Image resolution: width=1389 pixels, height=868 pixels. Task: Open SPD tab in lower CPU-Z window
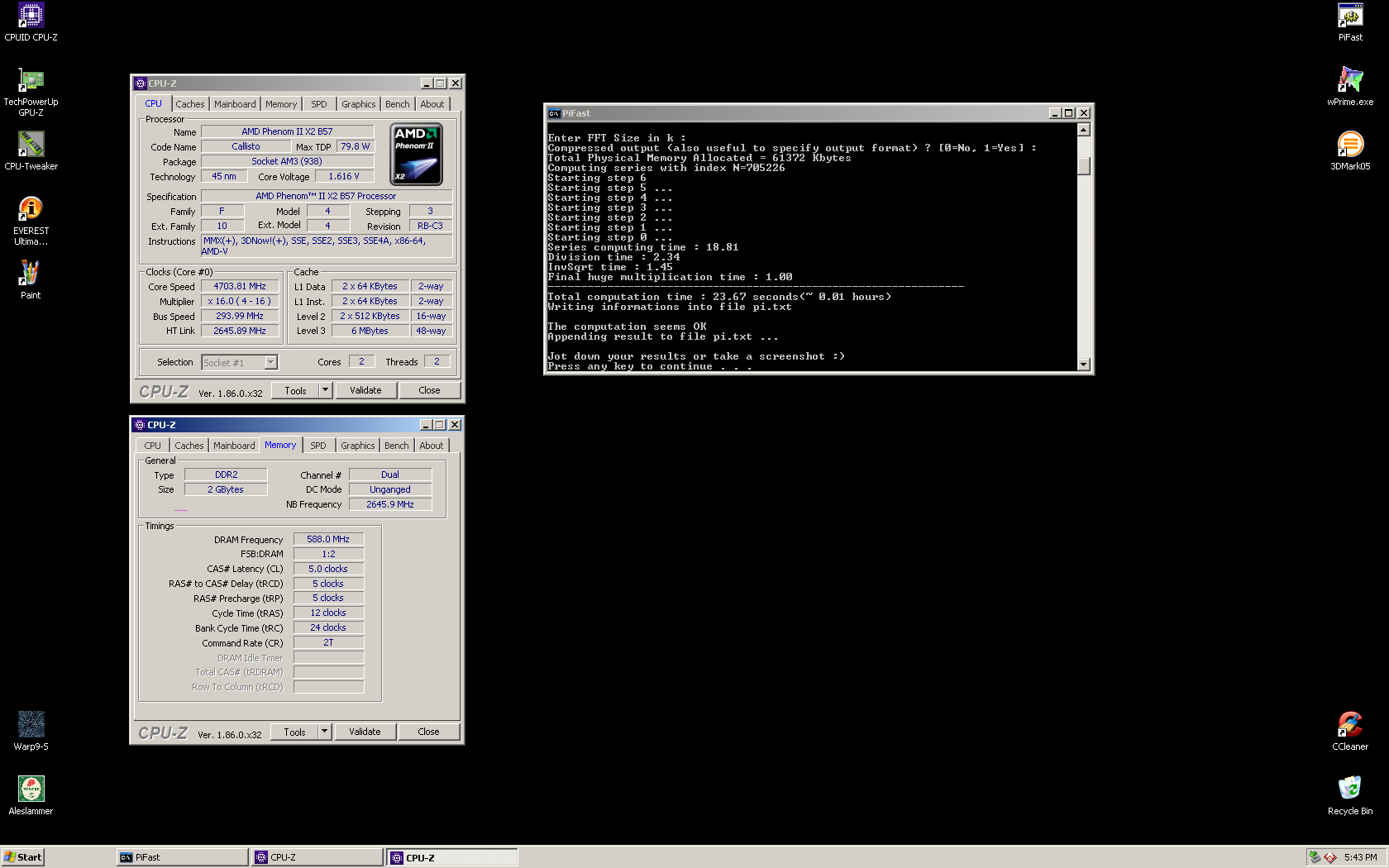click(318, 446)
